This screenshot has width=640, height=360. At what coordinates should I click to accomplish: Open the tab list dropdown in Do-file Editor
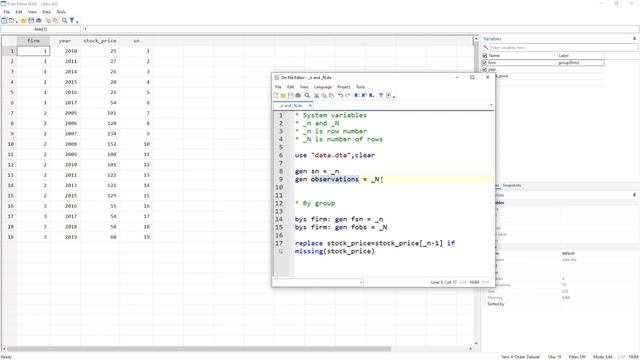click(x=491, y=106)
